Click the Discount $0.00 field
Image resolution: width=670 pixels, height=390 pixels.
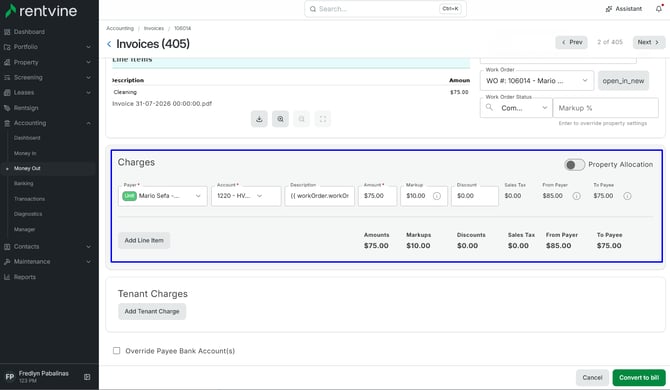coord(475,196)
